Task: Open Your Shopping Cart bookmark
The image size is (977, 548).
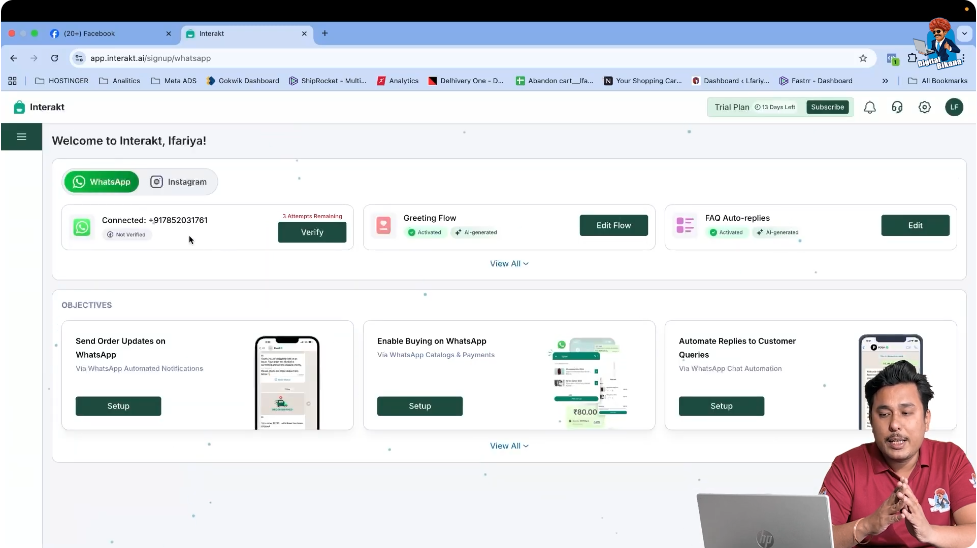Action: click(x=642, y=80)
